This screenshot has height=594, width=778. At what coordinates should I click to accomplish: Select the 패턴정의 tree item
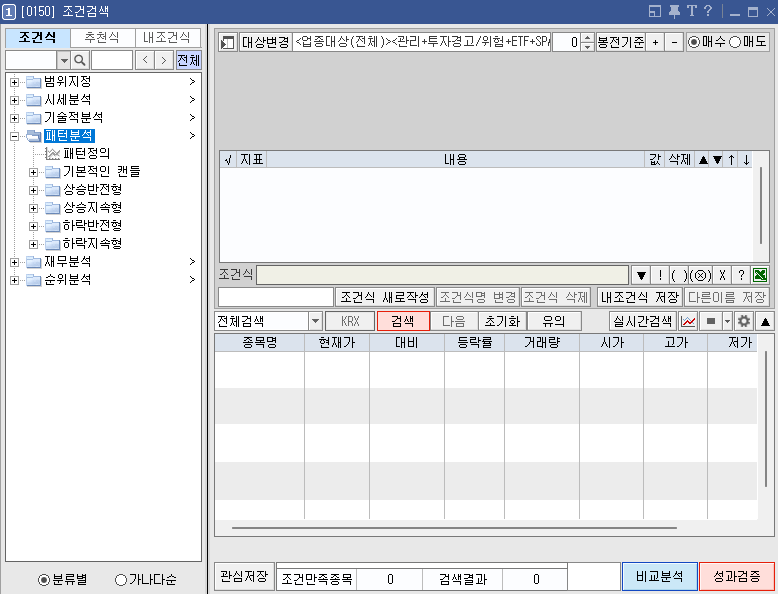point(86,153)
